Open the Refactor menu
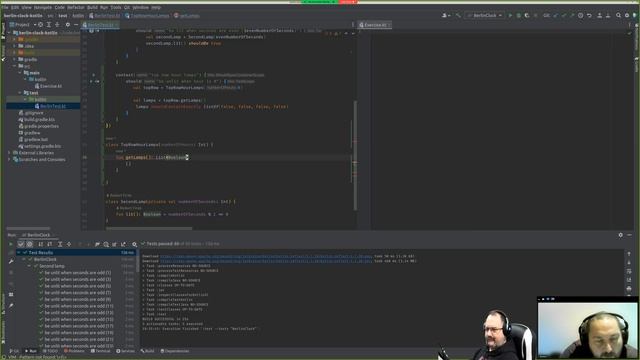 coord(76,7)
